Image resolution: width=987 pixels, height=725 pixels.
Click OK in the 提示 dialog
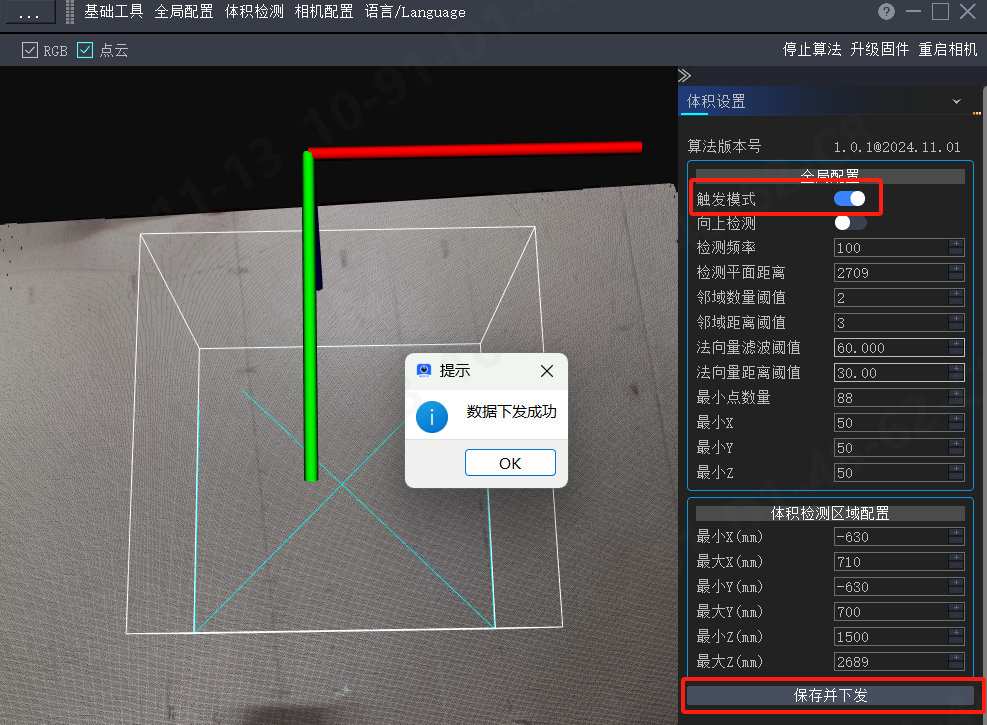tap(510, 463)
